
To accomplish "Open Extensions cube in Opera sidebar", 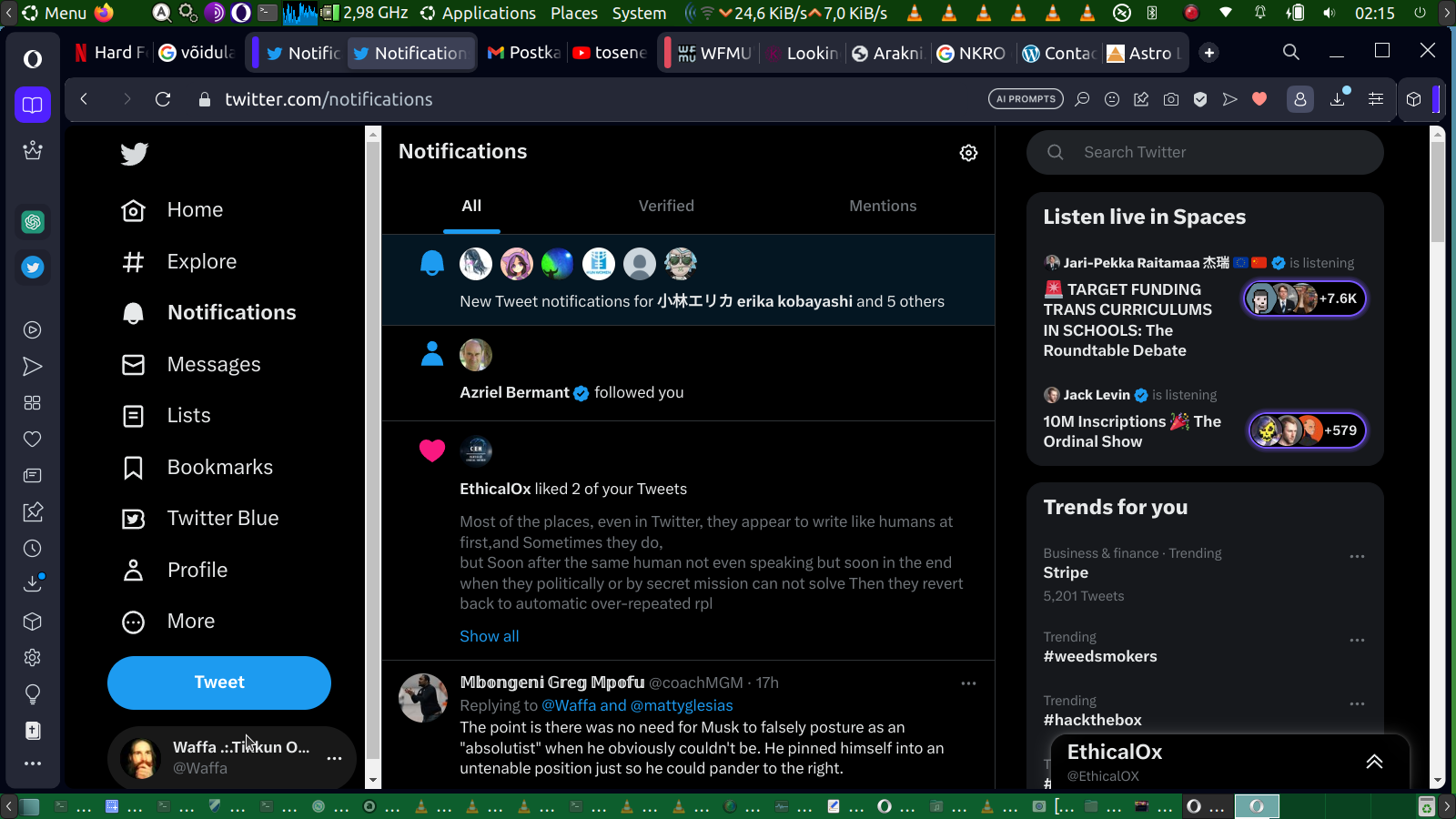I will (x=33, y=622).
